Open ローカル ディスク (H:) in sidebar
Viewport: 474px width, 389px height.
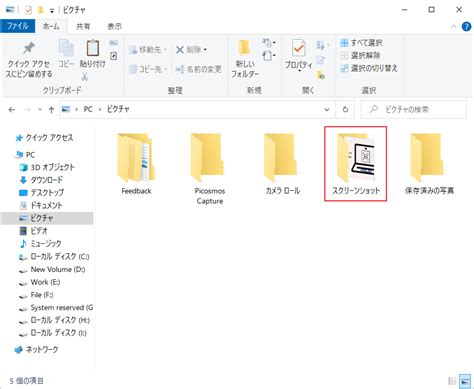pos(54,320)
